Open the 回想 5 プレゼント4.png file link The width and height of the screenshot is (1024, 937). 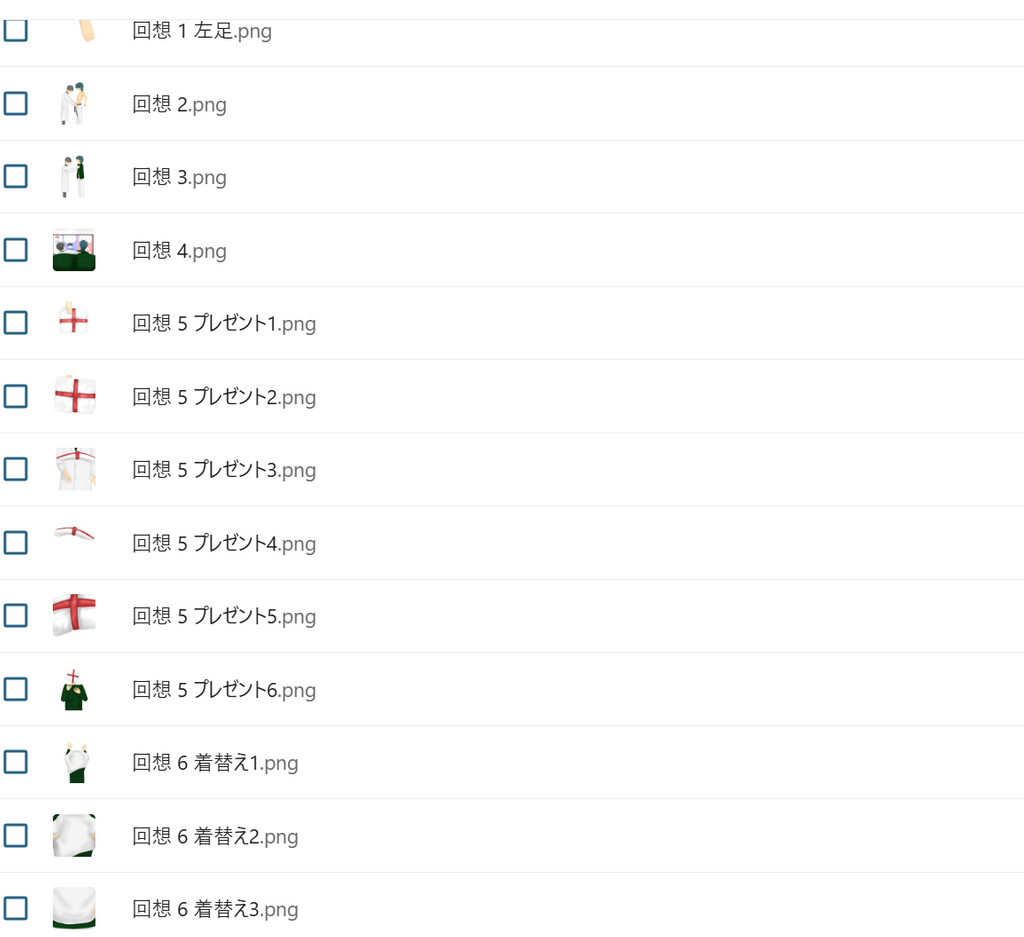point(224,543)
